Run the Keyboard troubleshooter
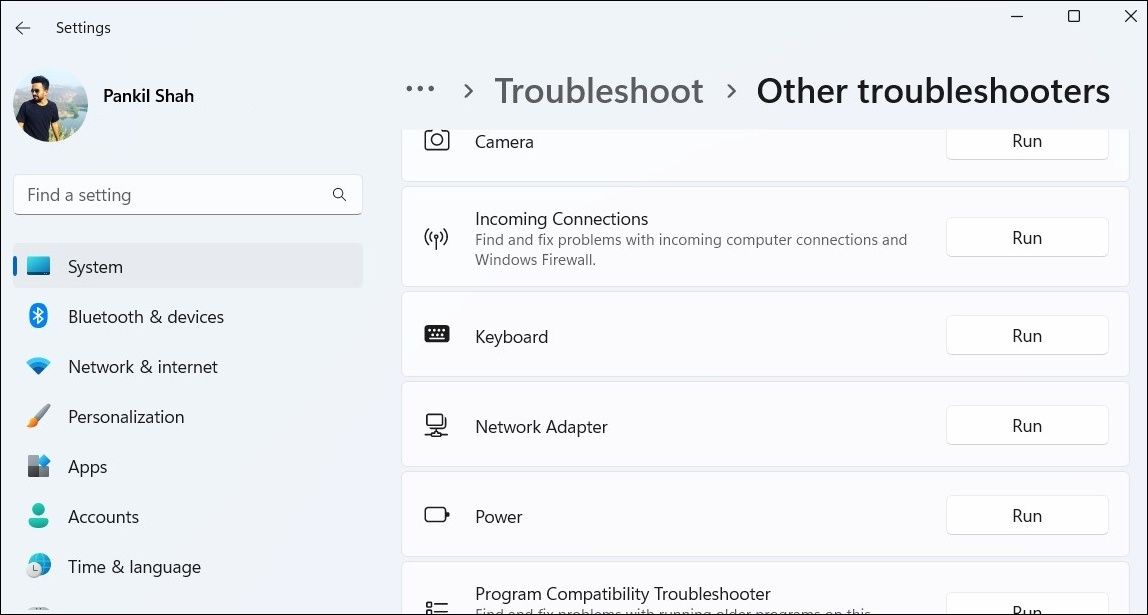1148x615 pixels. coord(1026,335)
